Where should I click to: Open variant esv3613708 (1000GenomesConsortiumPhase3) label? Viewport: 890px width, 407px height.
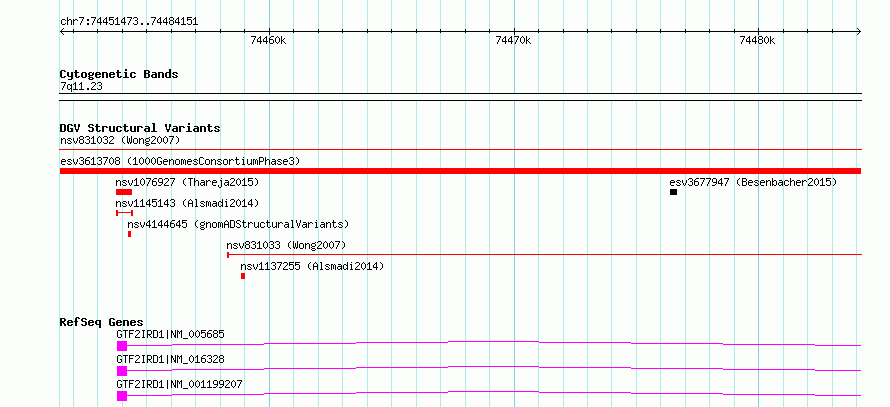pyautogui.click(x=180, y=161)
